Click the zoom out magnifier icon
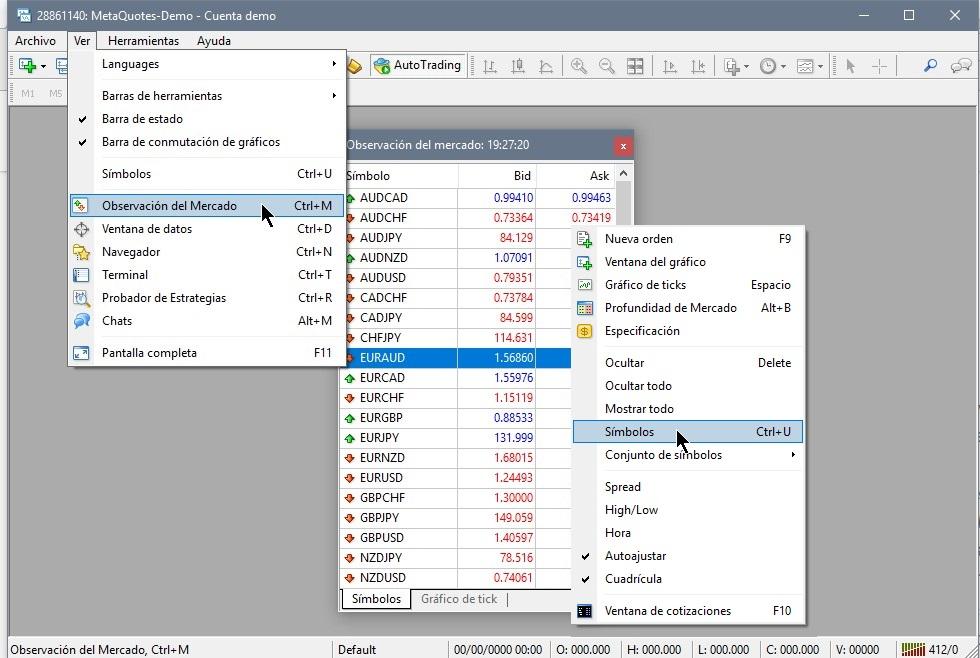The height and width of the screenshot is (658, 980). click(607, 66)
